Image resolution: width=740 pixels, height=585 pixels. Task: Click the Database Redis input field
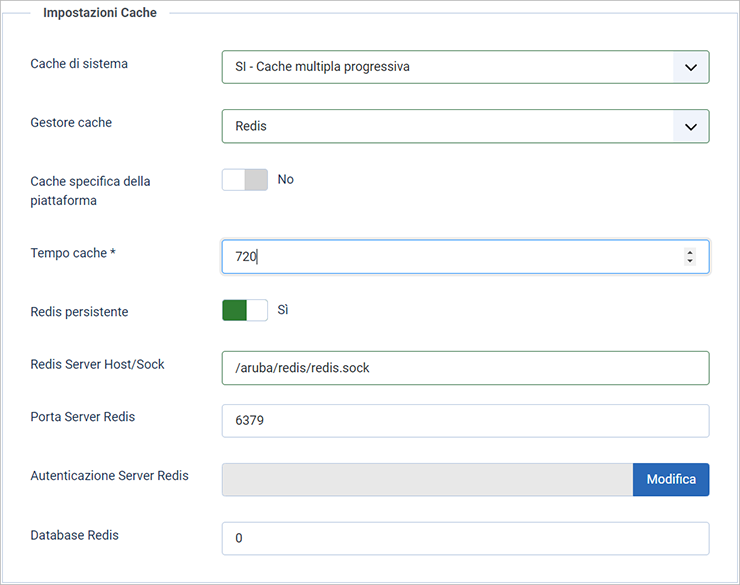pos(465,538)
